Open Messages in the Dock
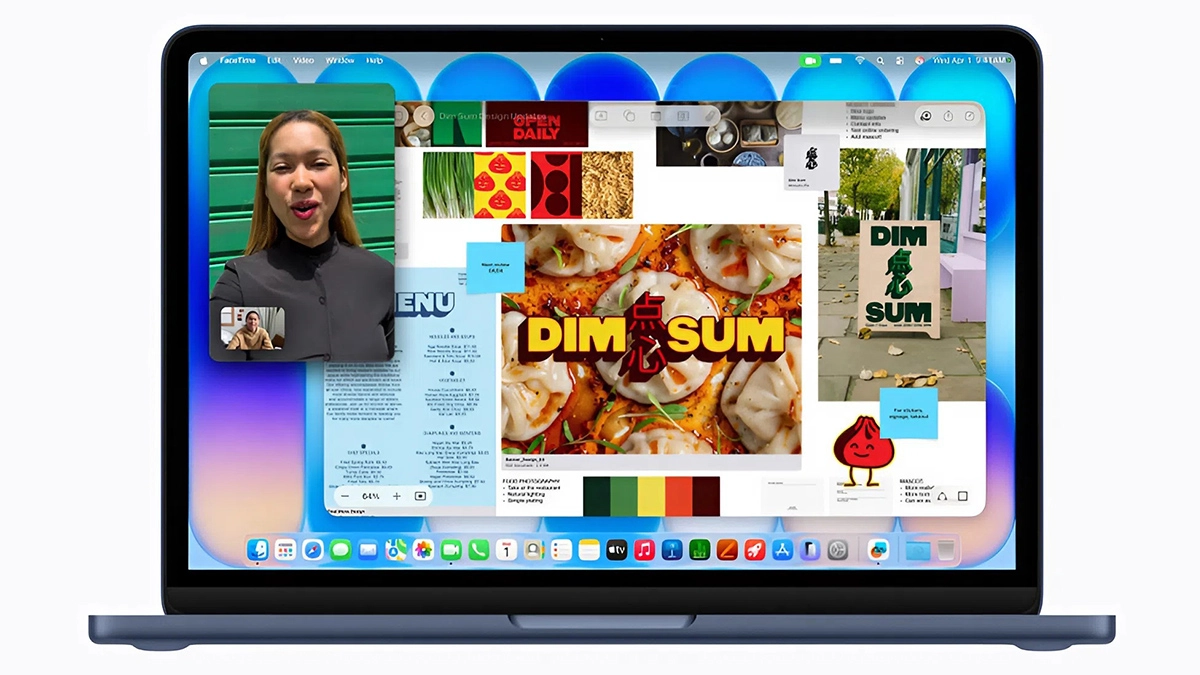The width and height of the screenshot is (1200, 675). (x=340, y=549)
